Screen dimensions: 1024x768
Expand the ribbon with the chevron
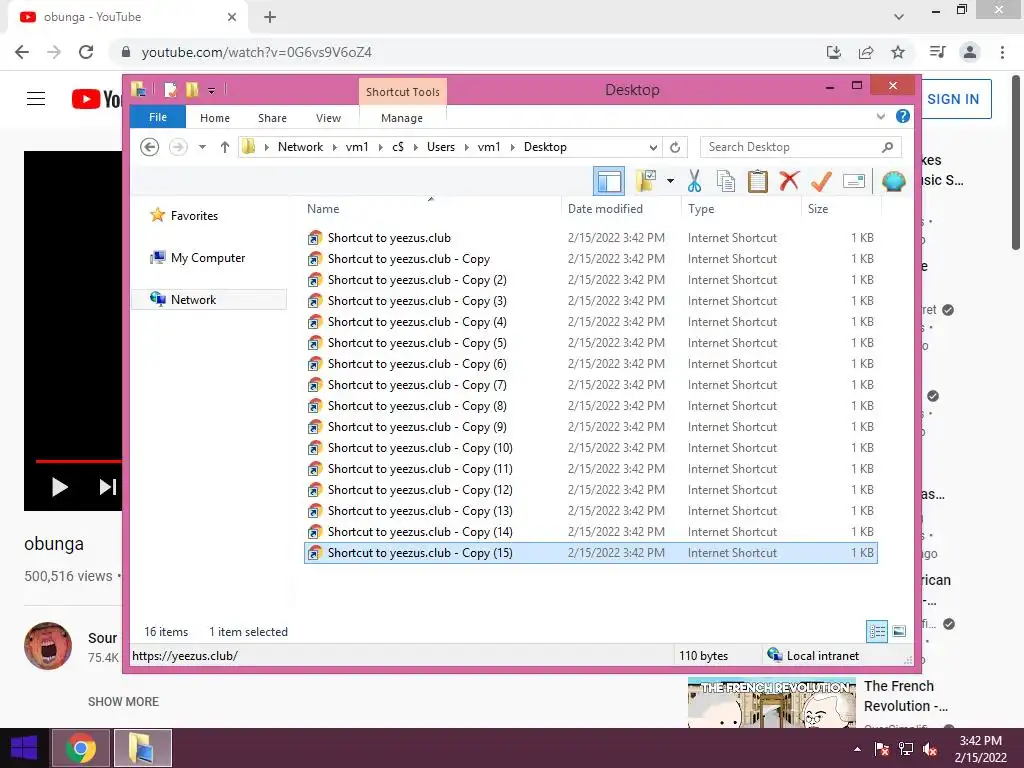point(880,117)
